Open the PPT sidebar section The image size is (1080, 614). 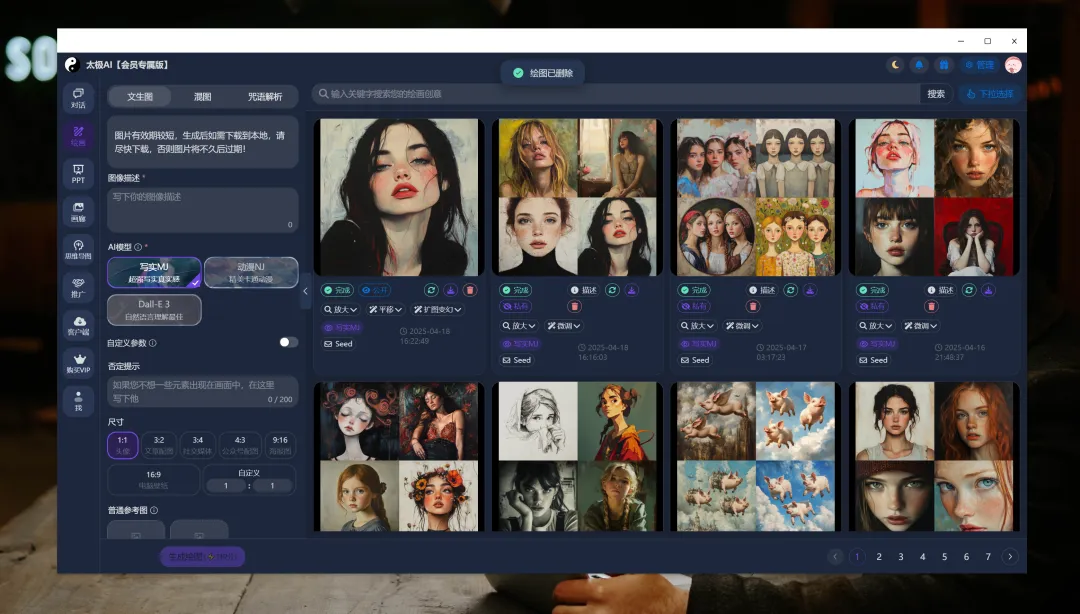pos(78,174)
